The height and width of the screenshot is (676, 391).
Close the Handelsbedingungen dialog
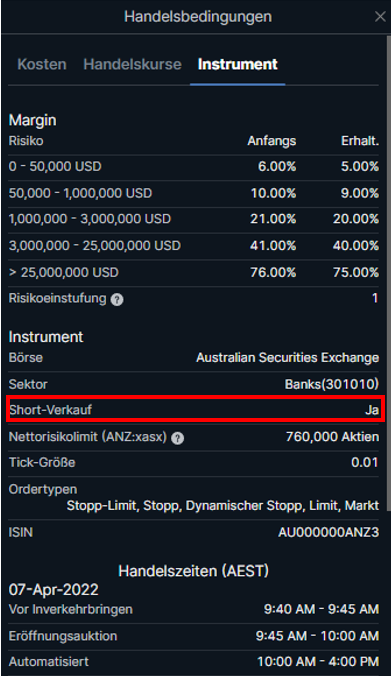tap(380, 16)
